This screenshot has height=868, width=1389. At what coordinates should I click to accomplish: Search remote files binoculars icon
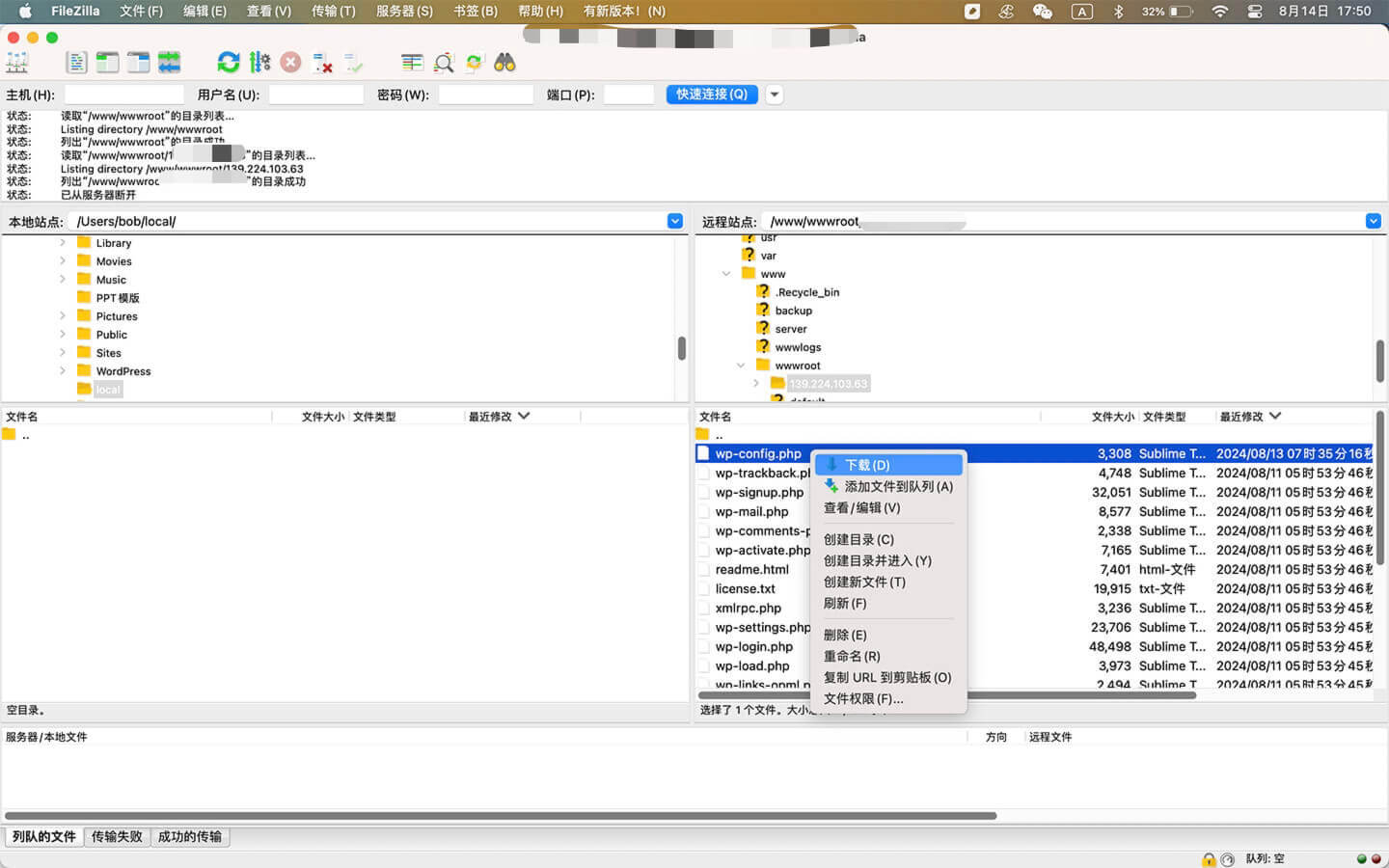pyautogui.click(x=504, y=63)
